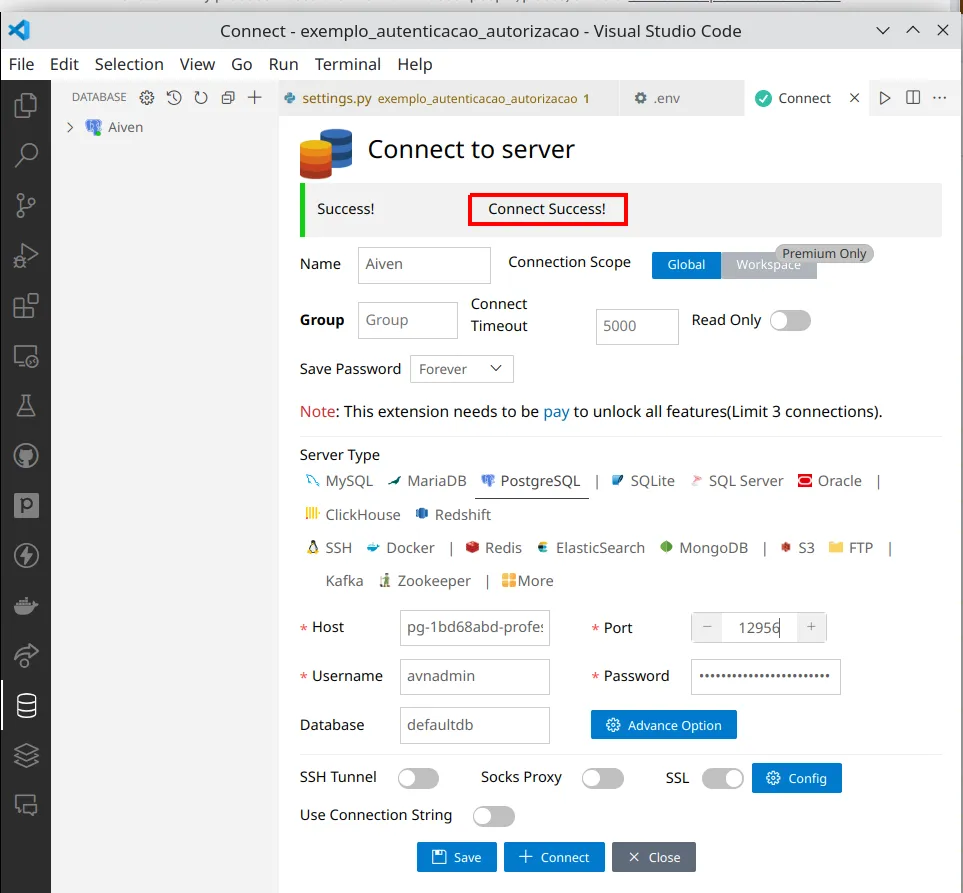Select MongoDB server type
This screenshot has height=893, width=963.
click(x=704, y=548)
